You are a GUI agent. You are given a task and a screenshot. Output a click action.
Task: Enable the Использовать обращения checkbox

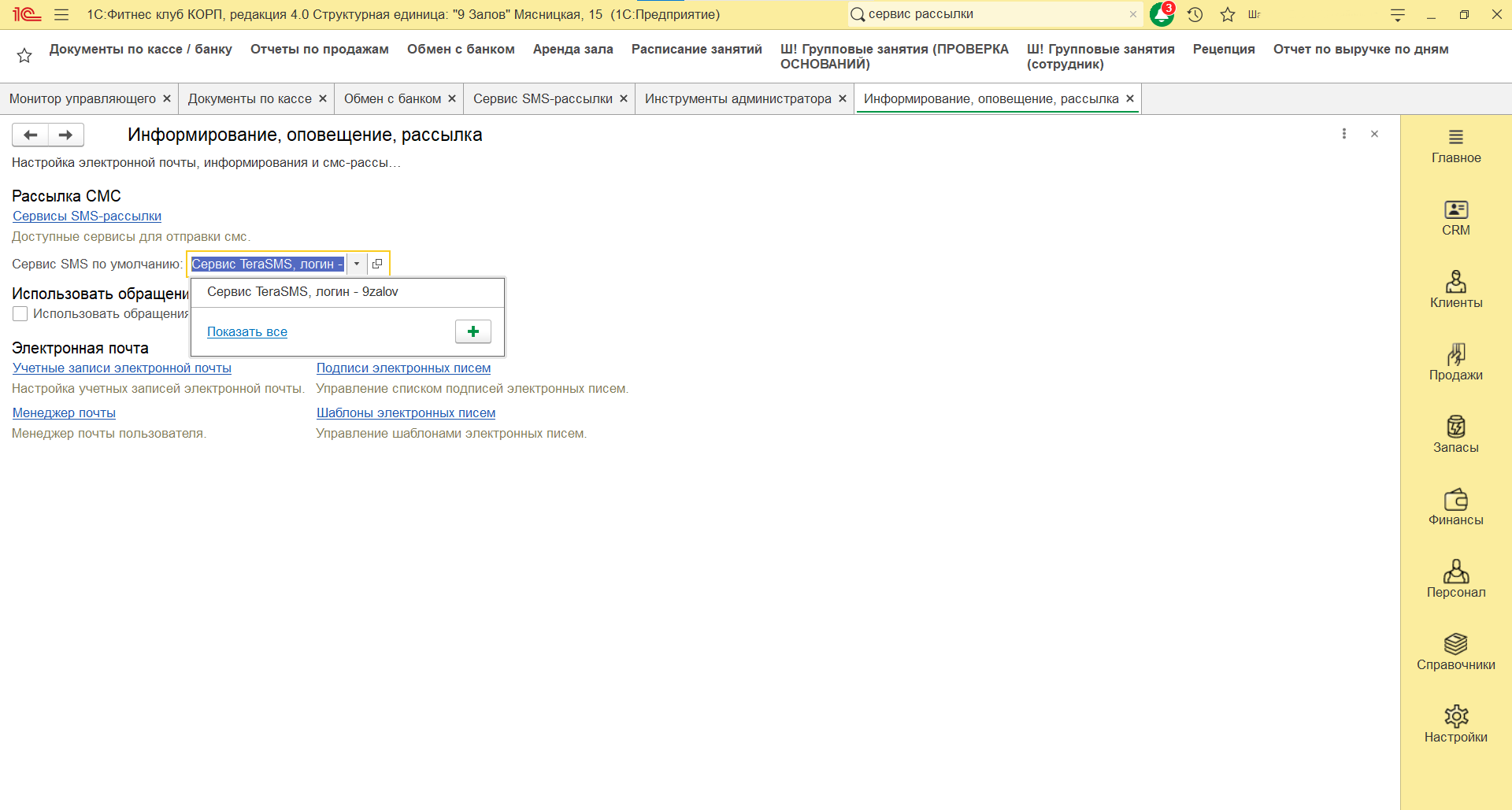[x=20, y=313]
